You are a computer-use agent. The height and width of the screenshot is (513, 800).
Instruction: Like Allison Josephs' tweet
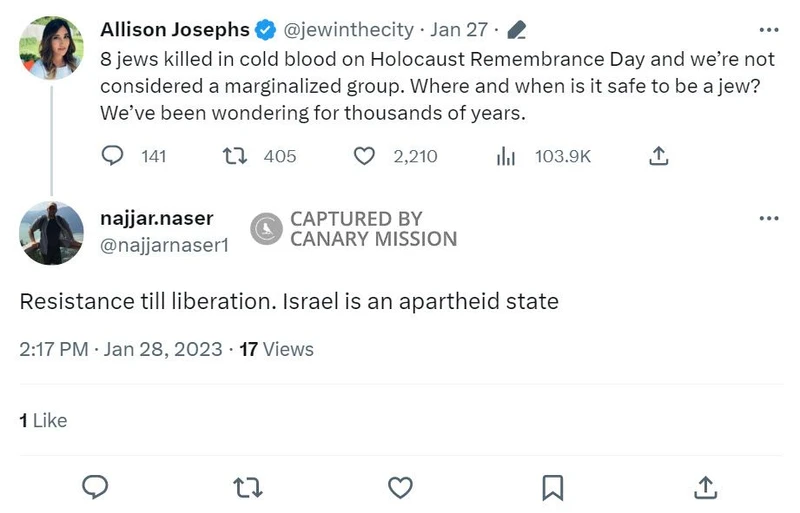[x=365, y=156]
